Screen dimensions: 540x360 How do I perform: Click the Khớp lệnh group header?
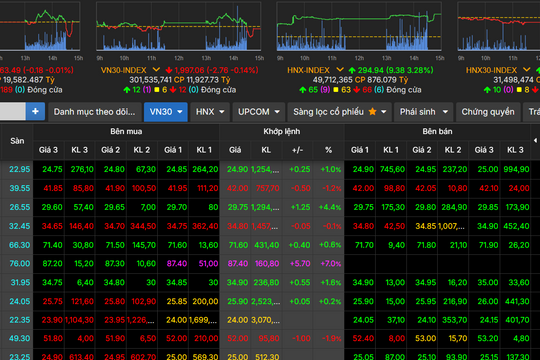[282, 132]
